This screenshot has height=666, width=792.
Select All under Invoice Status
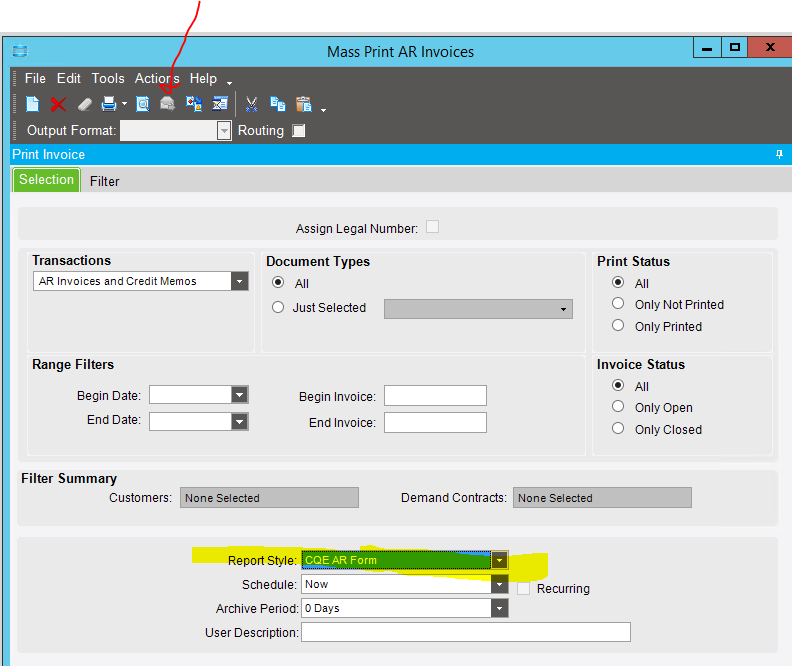pyautogui.click(x=618, y=385)
